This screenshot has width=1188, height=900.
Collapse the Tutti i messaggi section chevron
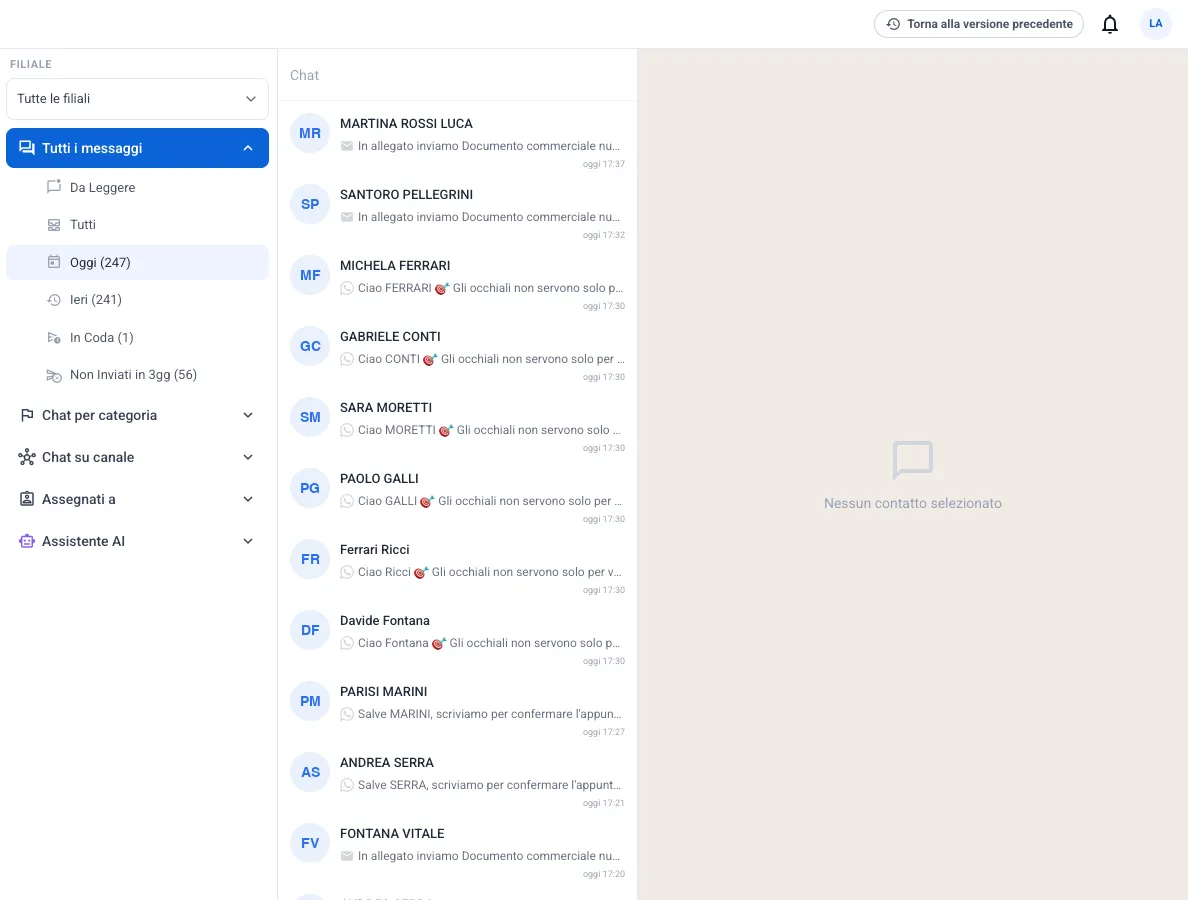pos(248,148)
